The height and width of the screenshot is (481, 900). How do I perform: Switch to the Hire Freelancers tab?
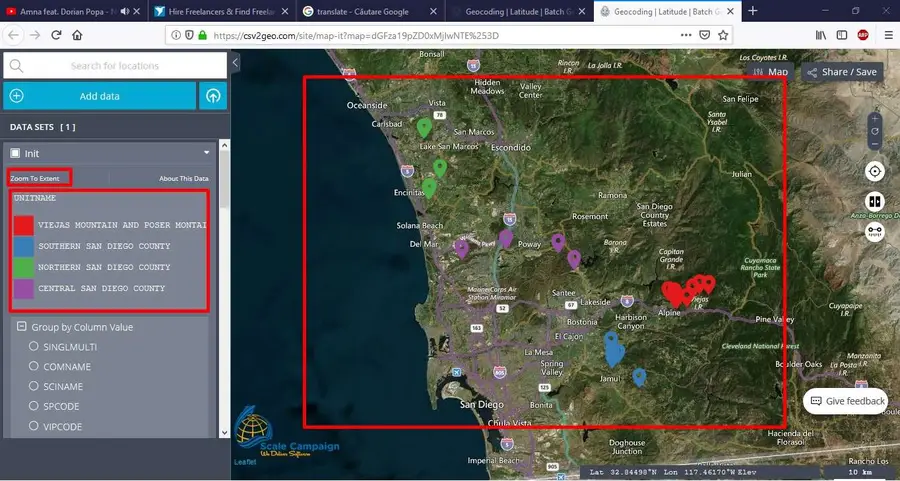click(218, 10)
